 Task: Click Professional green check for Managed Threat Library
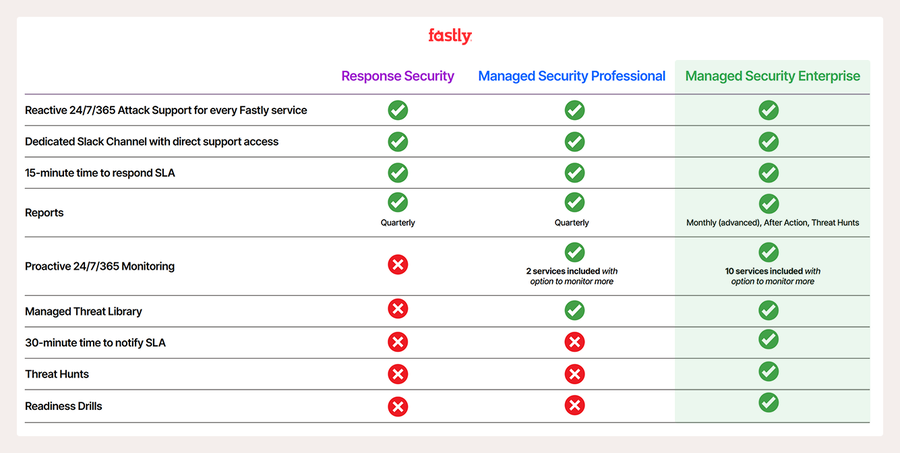click(574, 311)
